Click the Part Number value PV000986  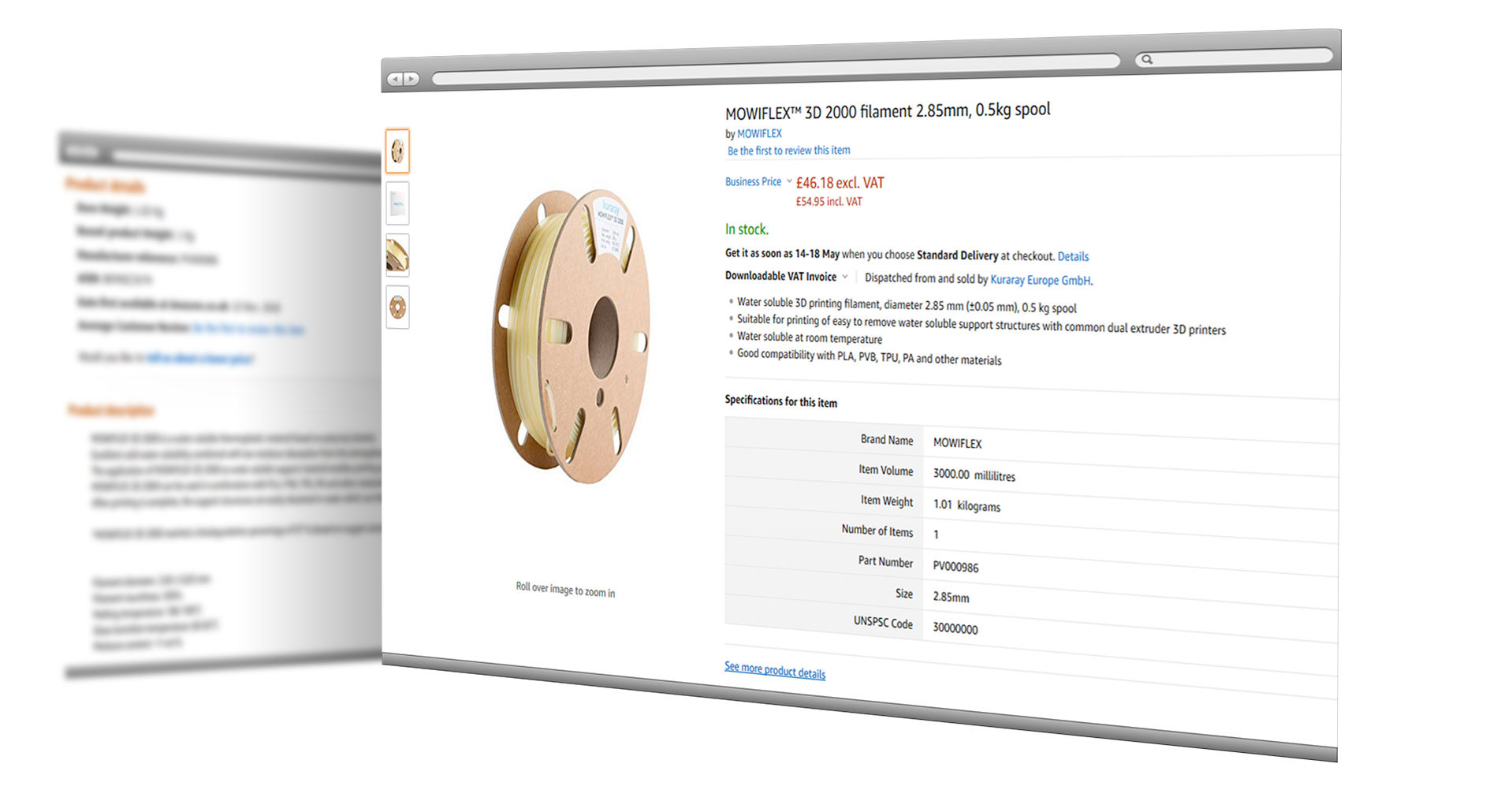(x=955, y=567)
